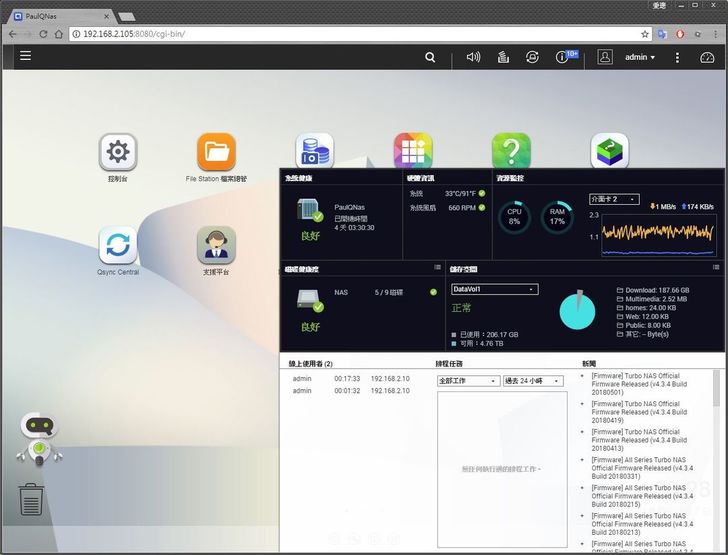Open the 介面卡 2 network adapter dropdown

tap(614, 199)
